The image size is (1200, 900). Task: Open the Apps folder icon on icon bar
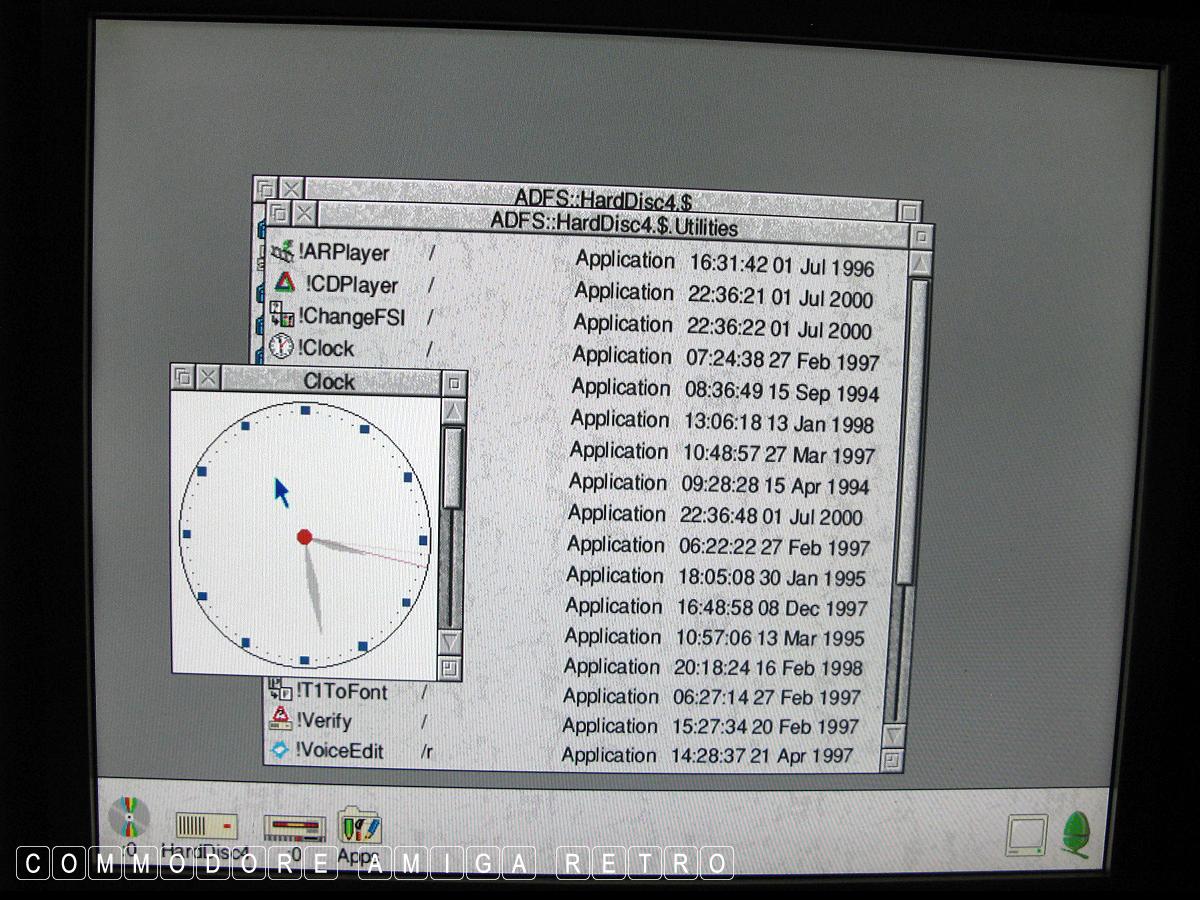(359, 828)
